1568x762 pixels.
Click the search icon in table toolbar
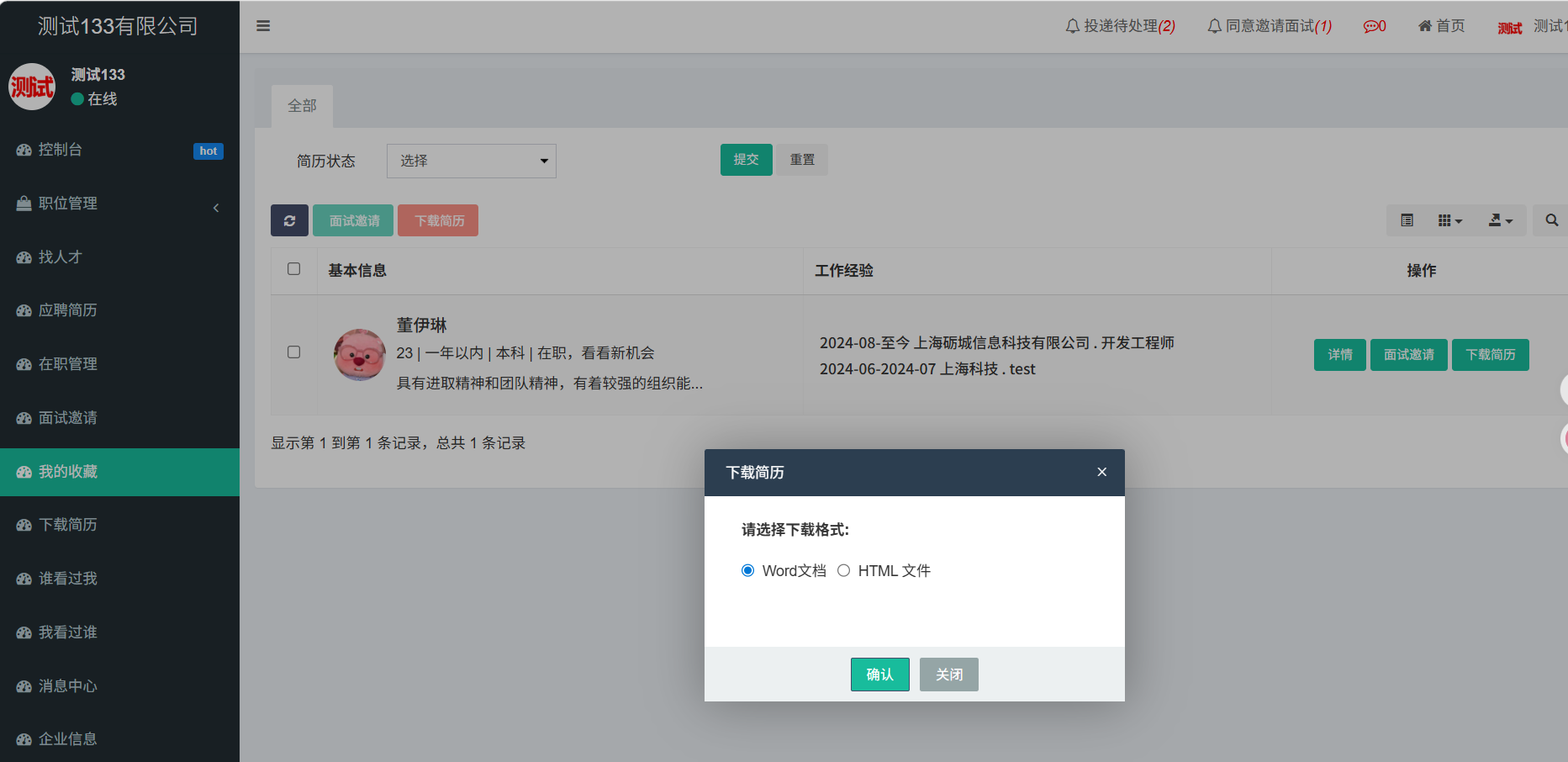click(x=1551, y=220)
